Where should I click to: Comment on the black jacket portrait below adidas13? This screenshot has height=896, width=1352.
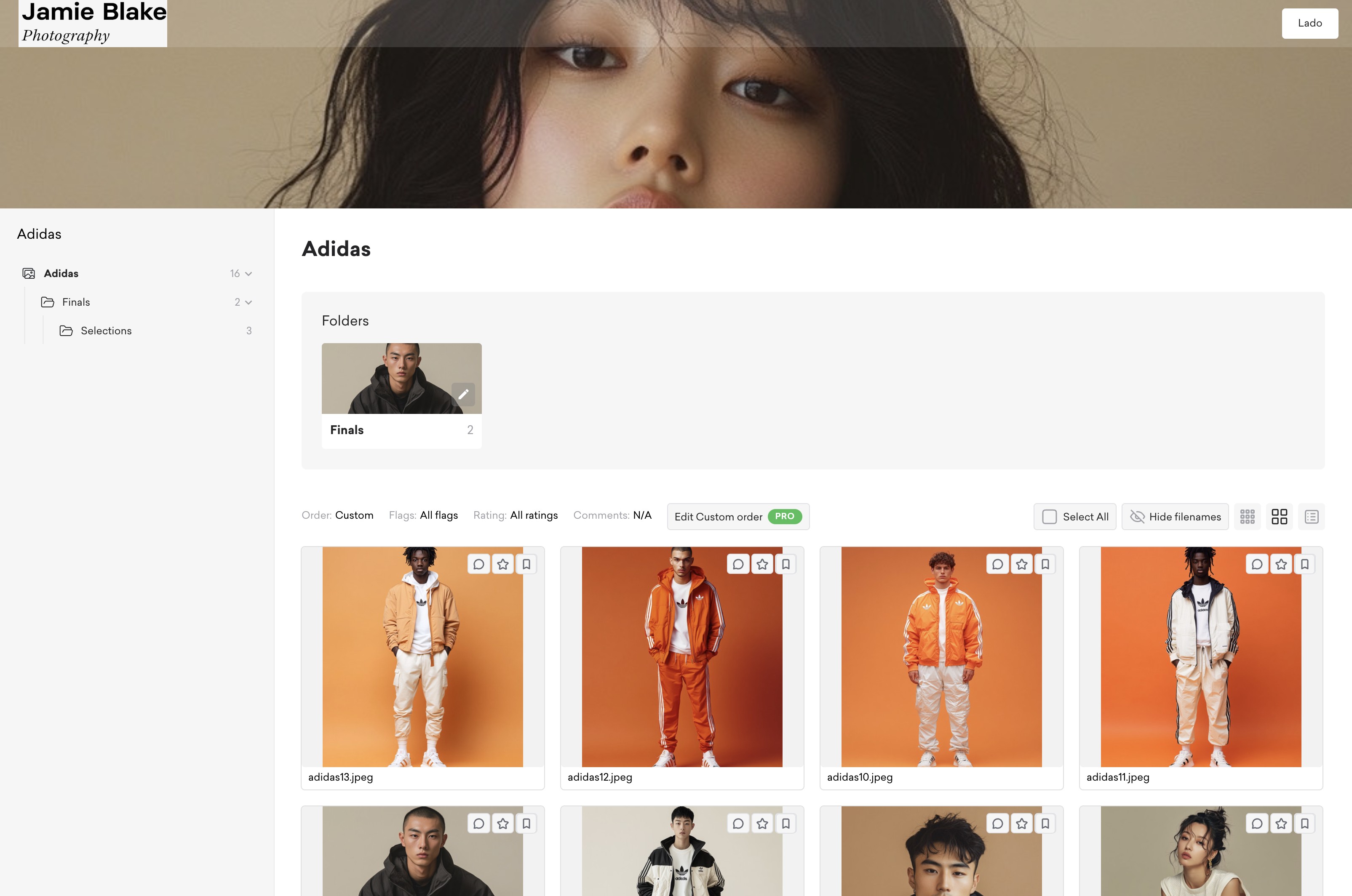click(479, 824)
